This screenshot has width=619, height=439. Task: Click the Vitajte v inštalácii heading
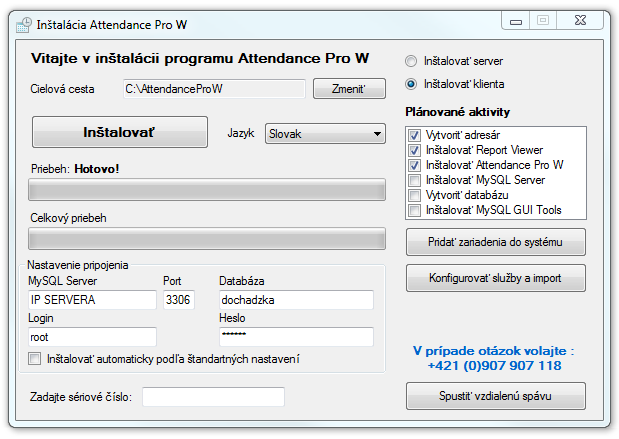[200, 58]
